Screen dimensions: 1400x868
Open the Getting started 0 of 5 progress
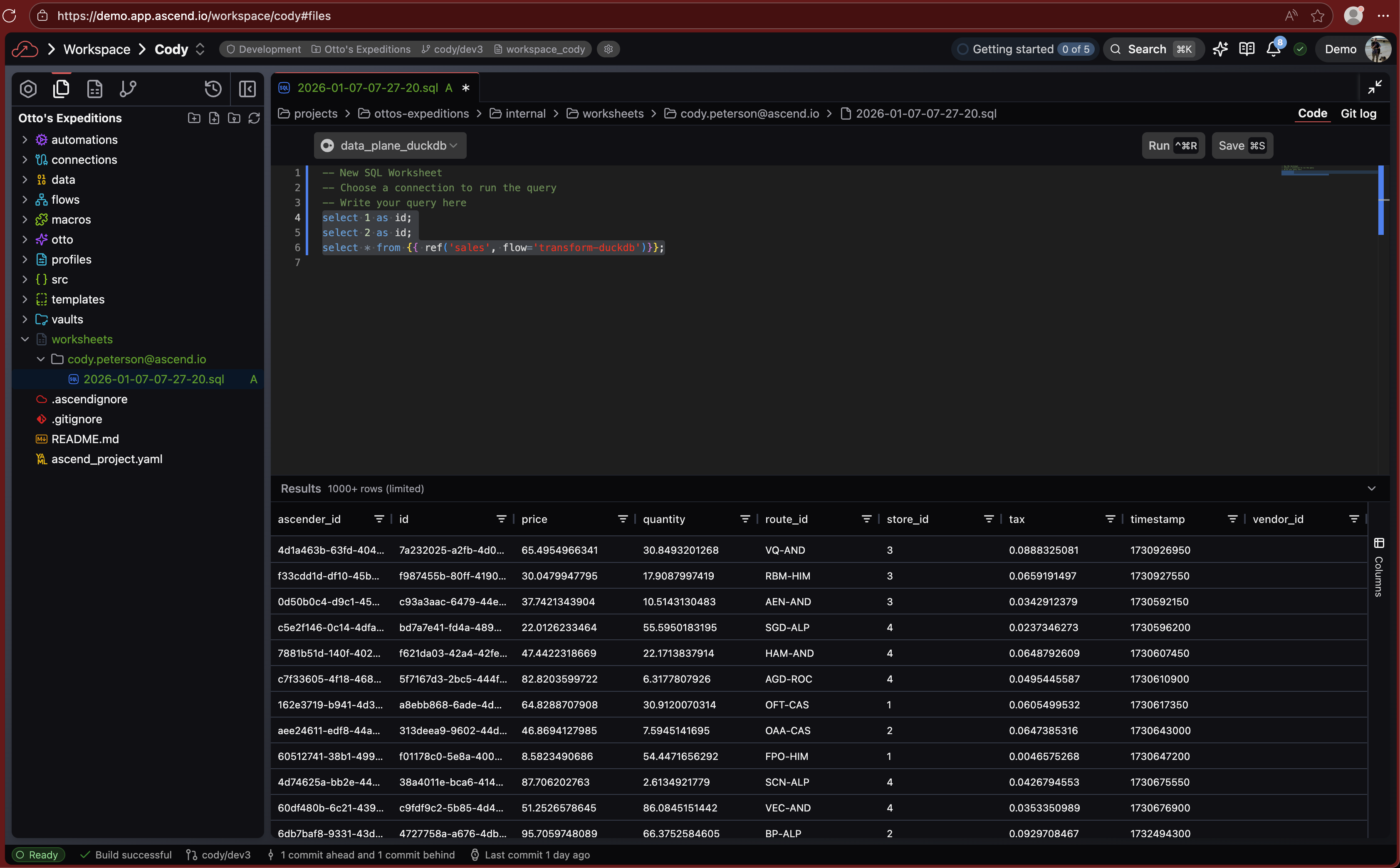pos(1024,49)
